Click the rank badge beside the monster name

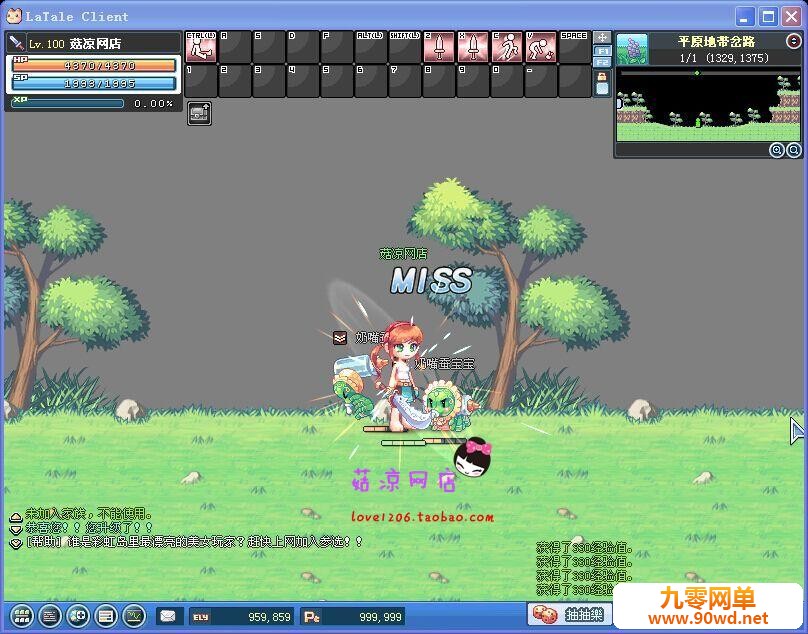(340, 338)
